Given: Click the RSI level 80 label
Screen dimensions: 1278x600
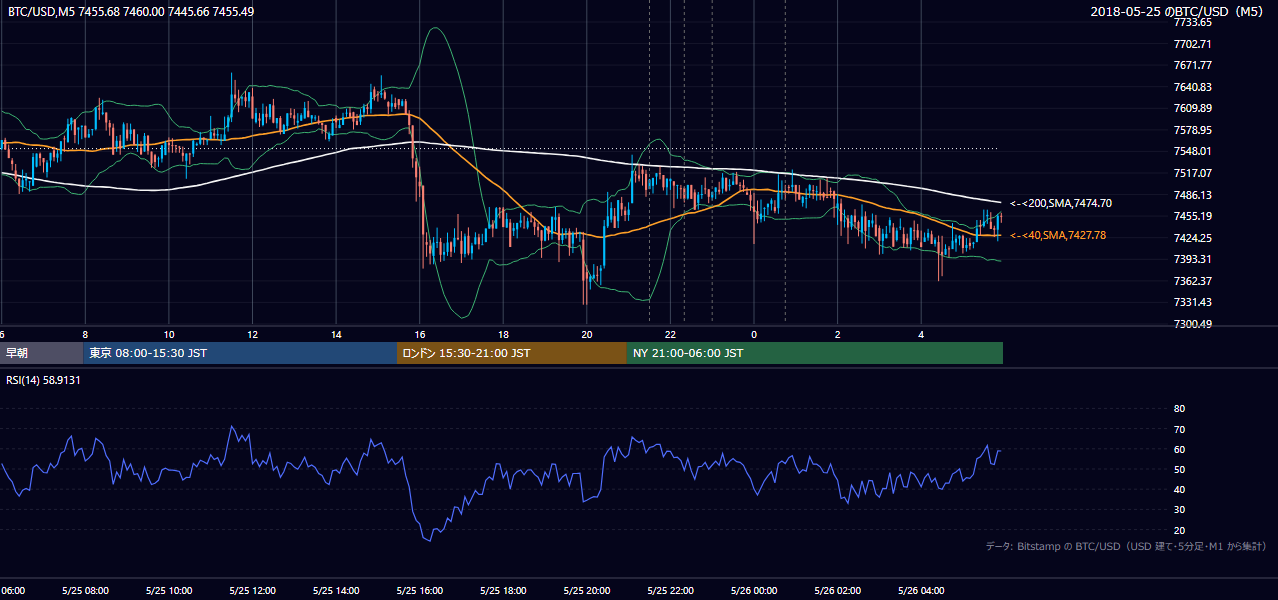Looking at the screenshot, I should coord(1179,409).
